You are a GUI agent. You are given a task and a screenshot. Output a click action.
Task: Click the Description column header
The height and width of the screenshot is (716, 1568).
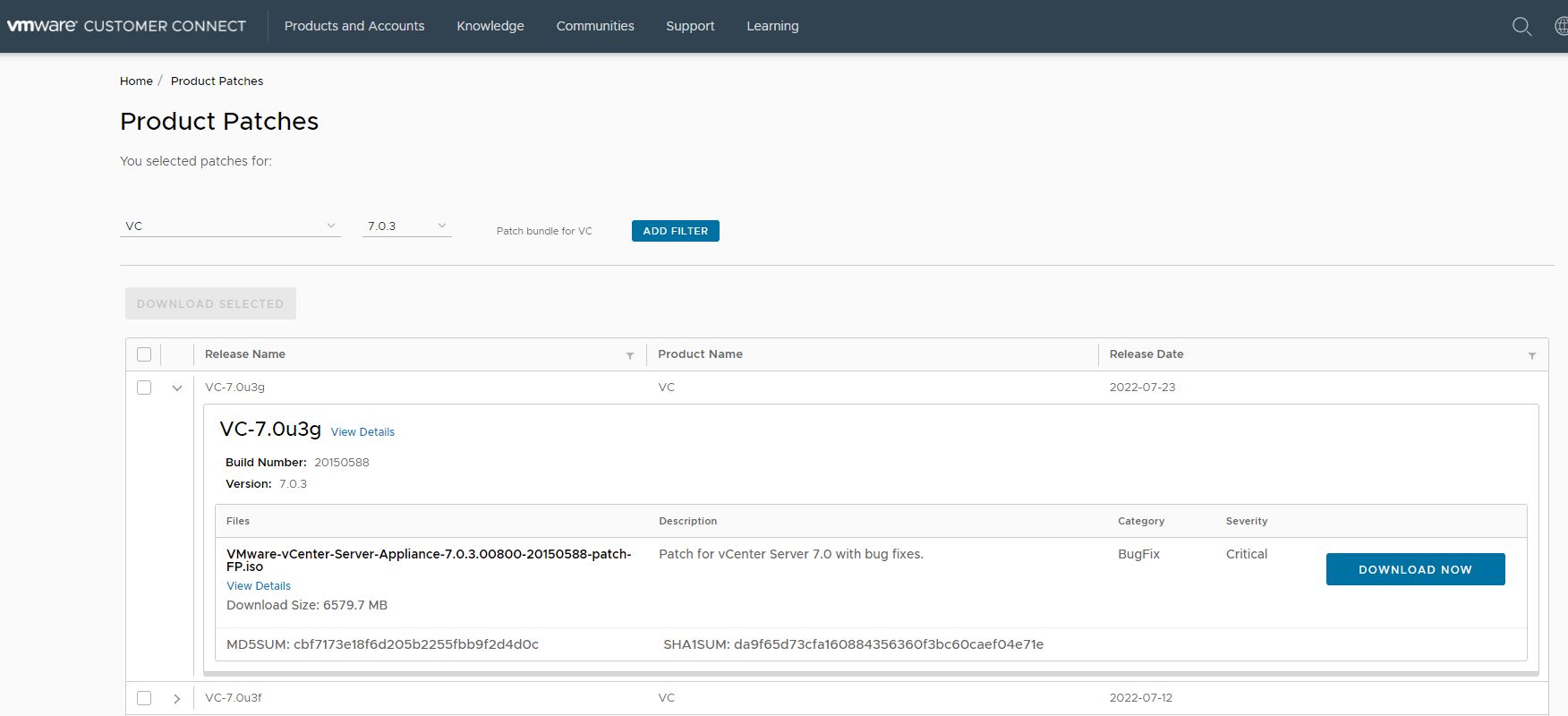[687, 521]
